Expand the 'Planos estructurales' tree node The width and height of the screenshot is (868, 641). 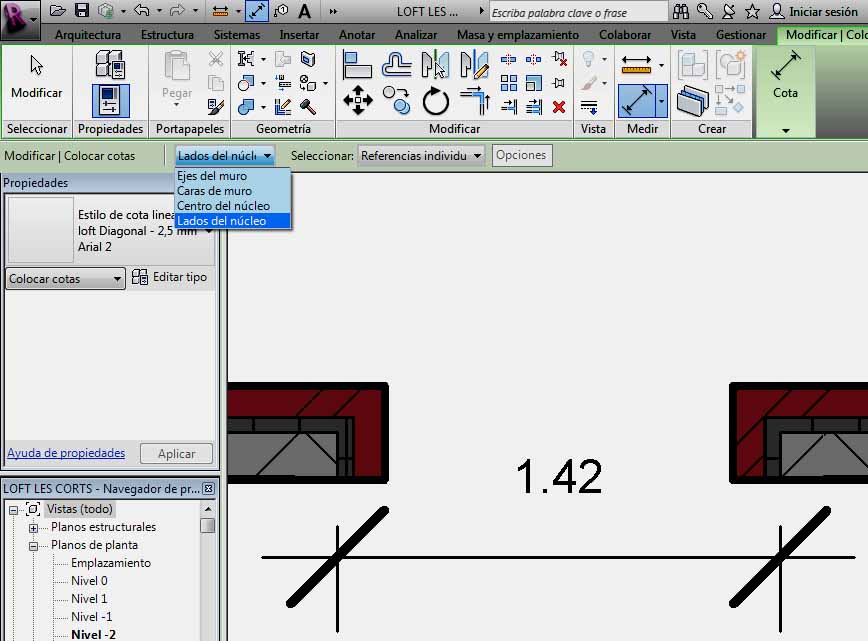[x=32, y=527]
